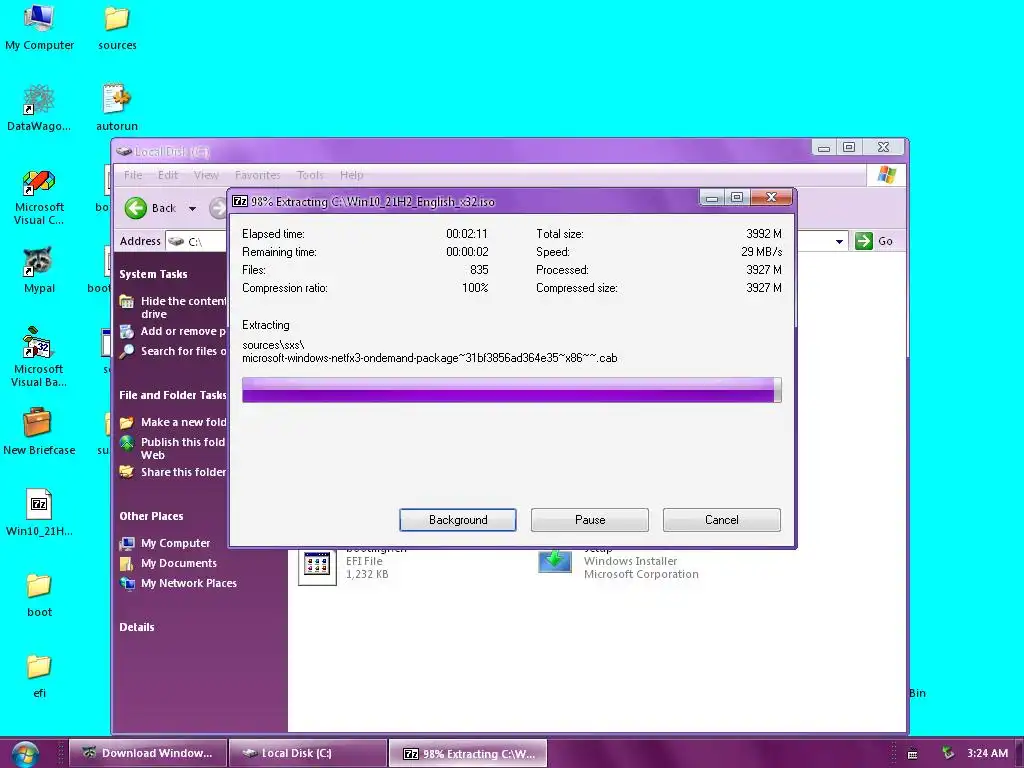Click the Go button in address bar
This screenshot has height=768, width=1024.
pyautogui.click(x=874, y=241)
